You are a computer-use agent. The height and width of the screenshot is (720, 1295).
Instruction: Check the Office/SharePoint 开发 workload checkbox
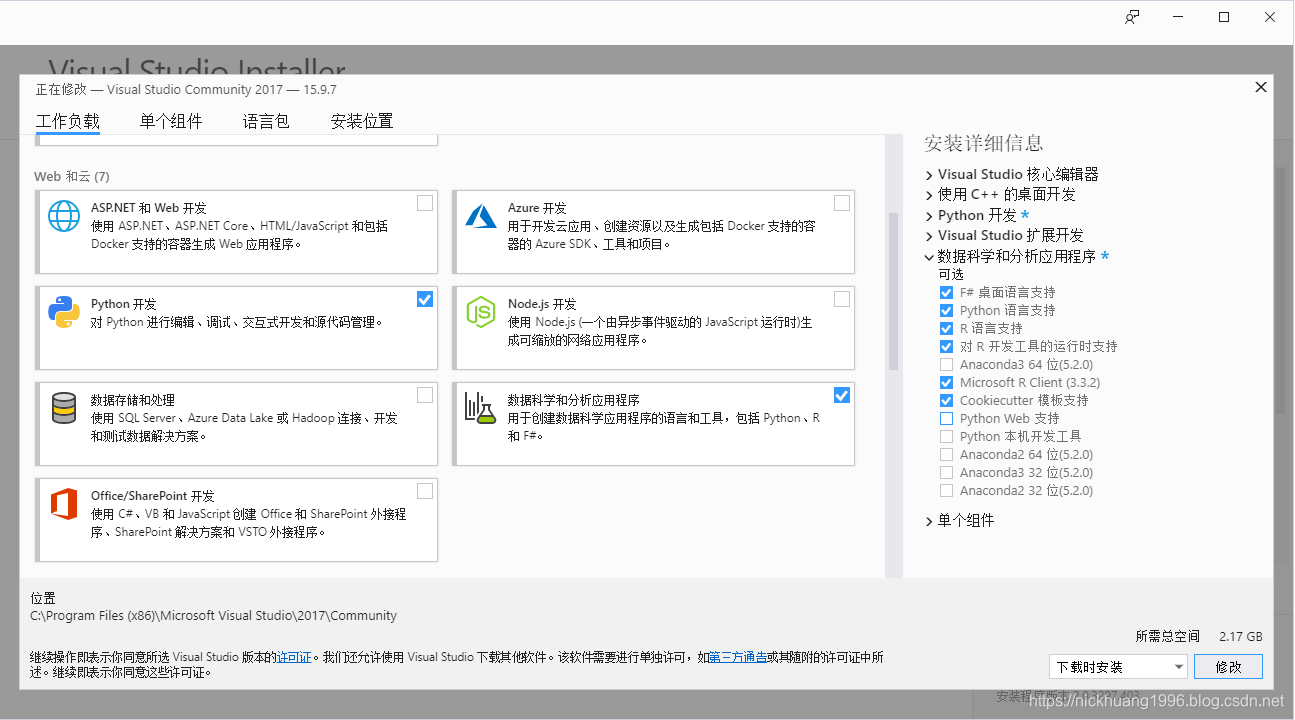coord(425,491)
